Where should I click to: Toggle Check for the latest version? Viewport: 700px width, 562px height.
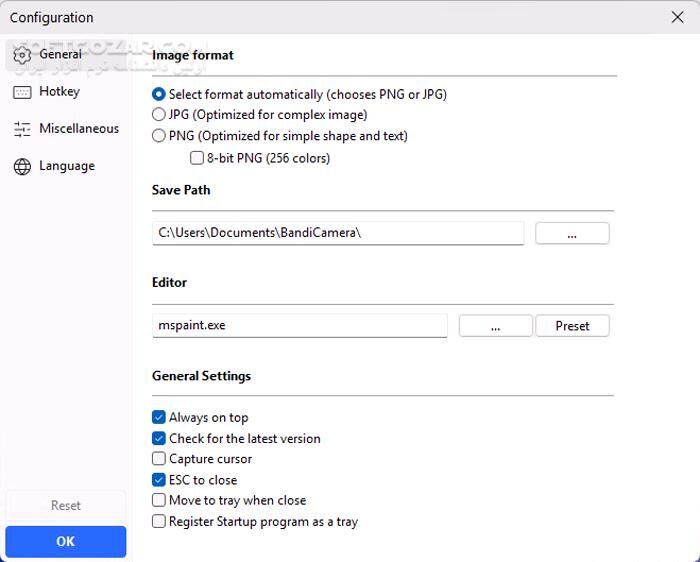(159, 438)
